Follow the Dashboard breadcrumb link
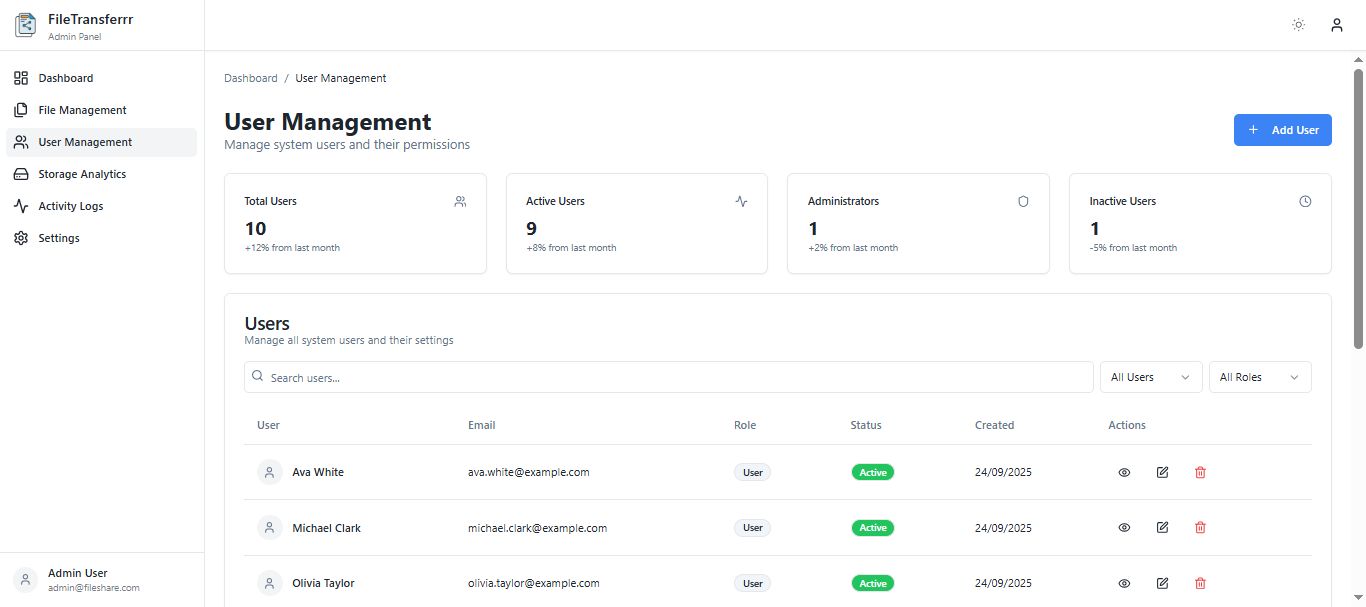Image resolution: width=1366 pixels, height=607 pixels. coord(250,78)
